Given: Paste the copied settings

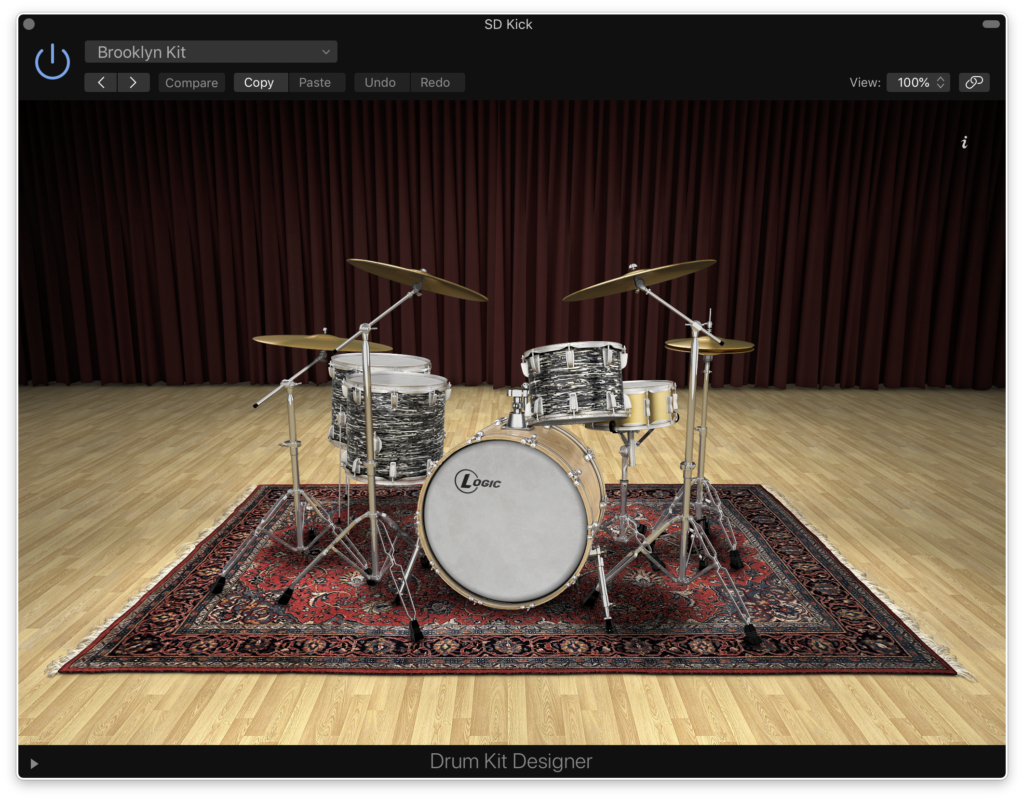Looking at the screenshot, I should tap(315, 83).
